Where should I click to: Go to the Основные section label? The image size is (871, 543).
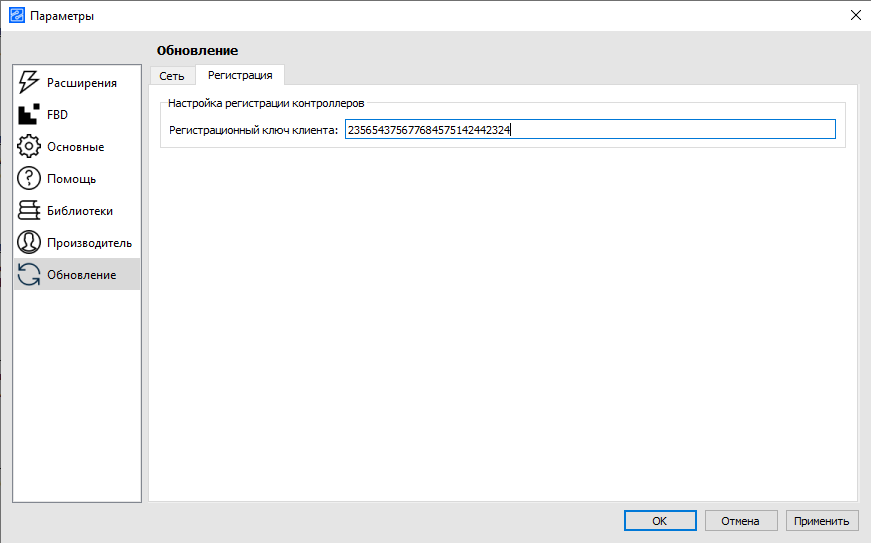click(x=76, y=147)
